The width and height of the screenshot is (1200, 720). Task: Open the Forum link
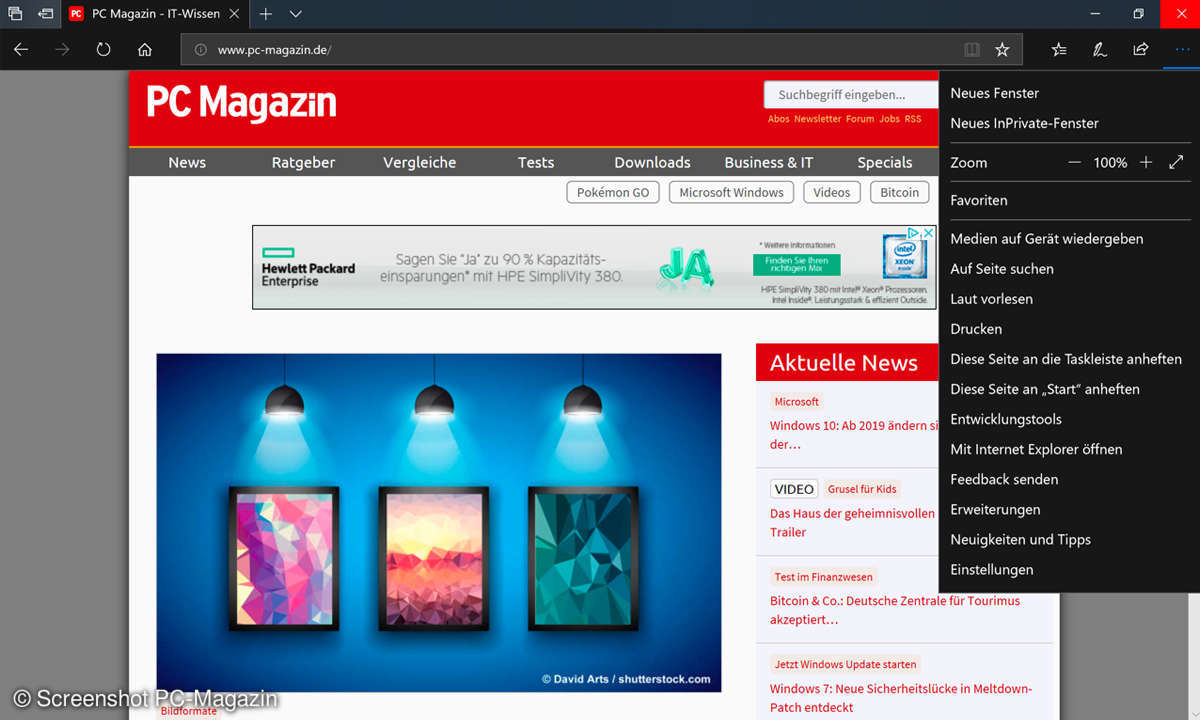[860, 119]
